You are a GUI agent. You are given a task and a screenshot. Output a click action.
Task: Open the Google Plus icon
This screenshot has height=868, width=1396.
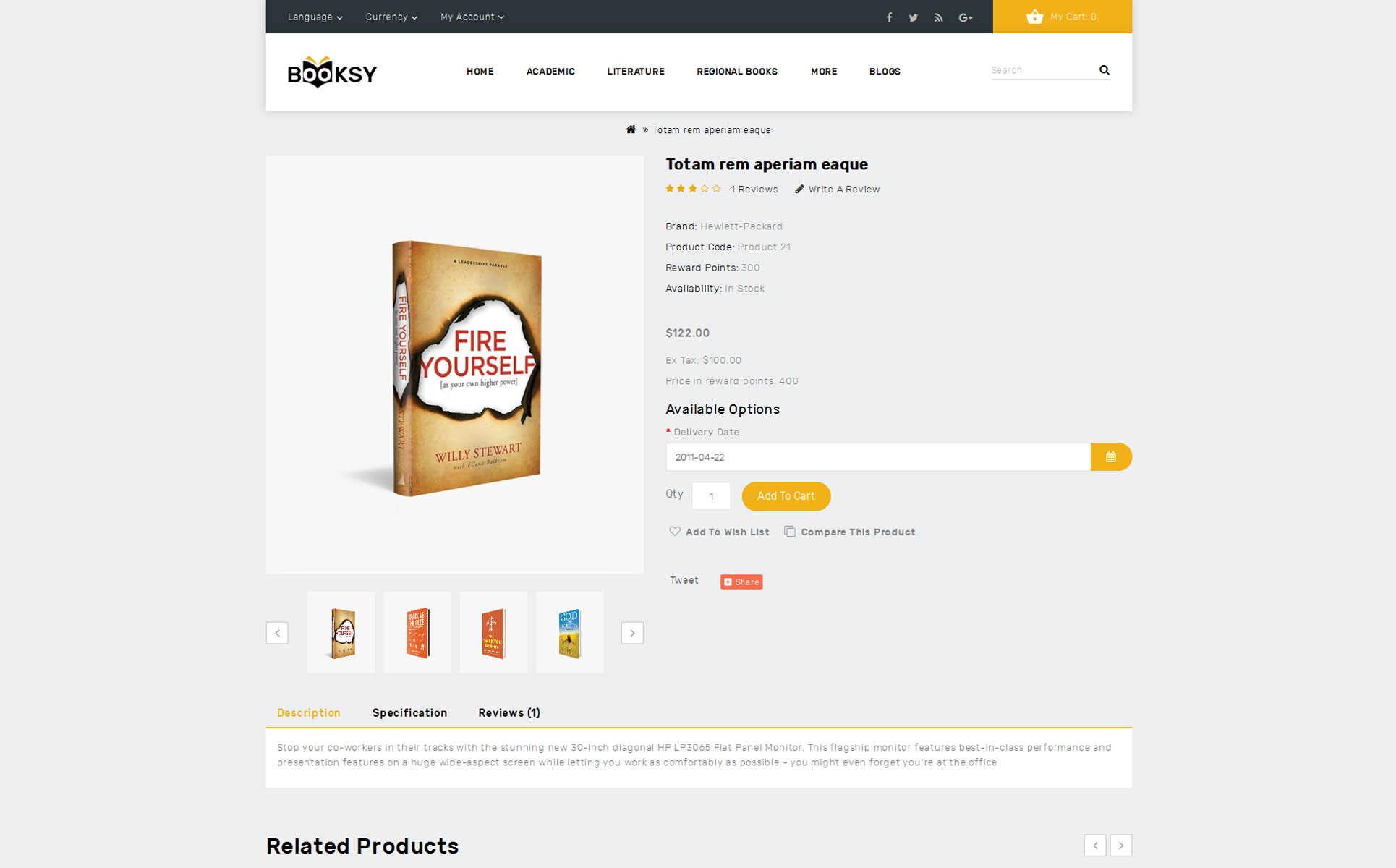966,17
